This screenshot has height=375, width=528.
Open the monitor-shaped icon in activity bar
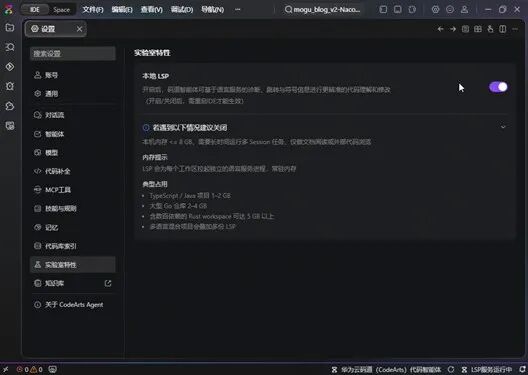[x=10, y=126]
